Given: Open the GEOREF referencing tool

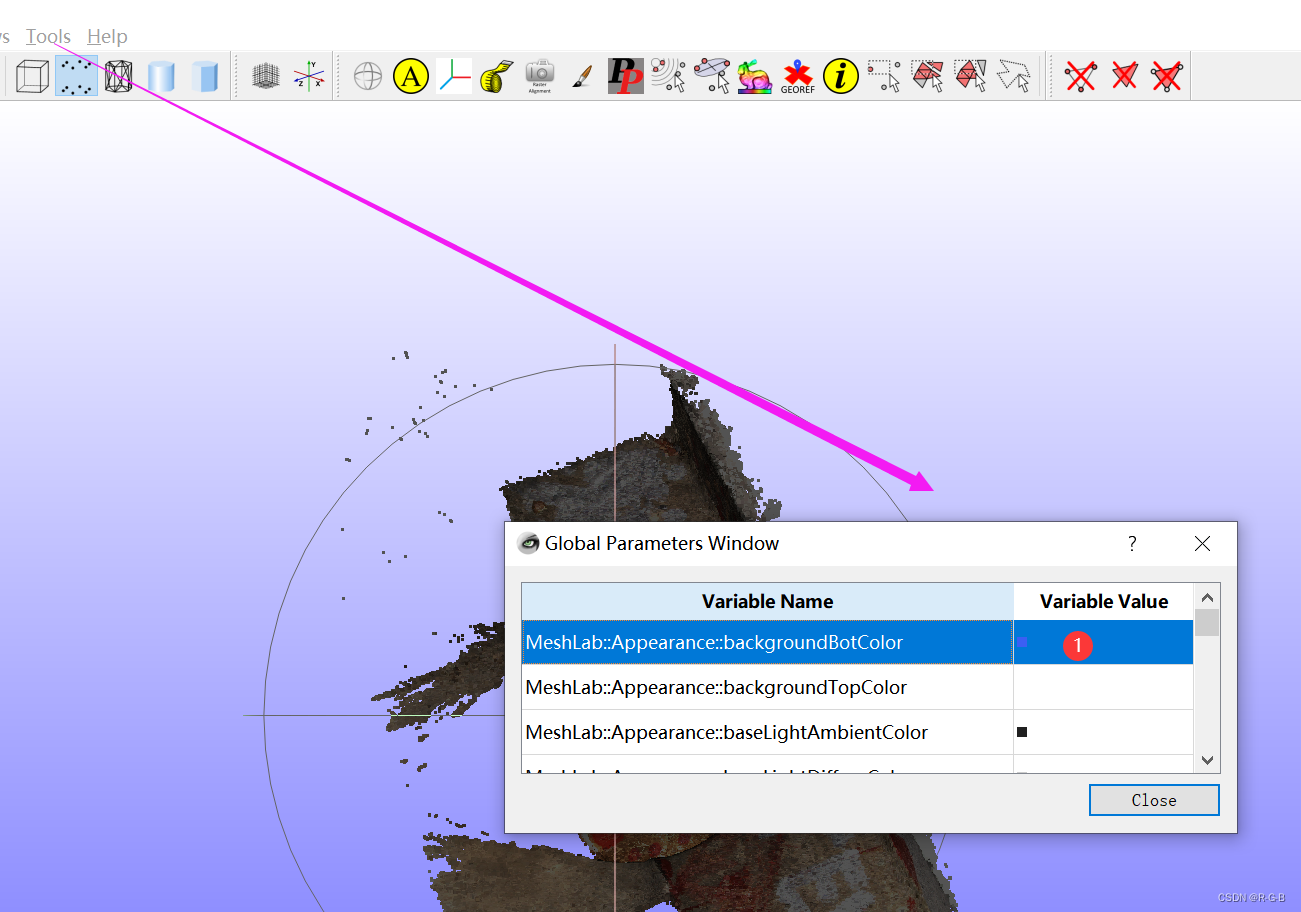Looking at the screenshot, I should [798, 76].
